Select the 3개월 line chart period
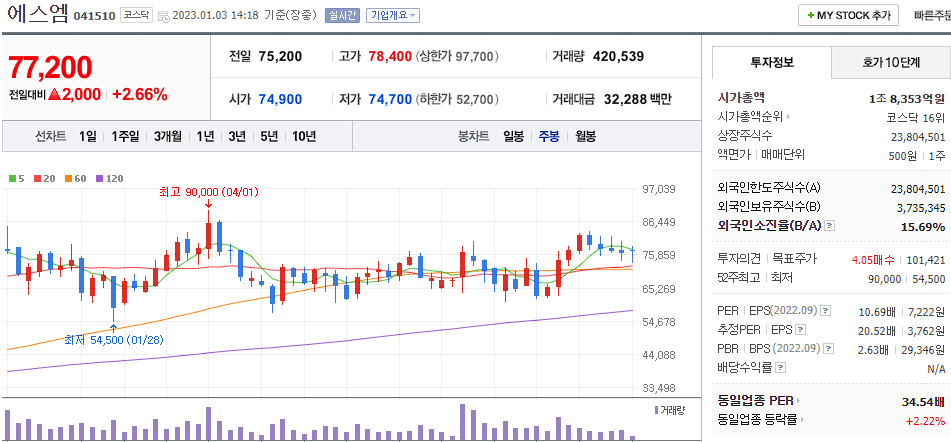 [167, 136]
